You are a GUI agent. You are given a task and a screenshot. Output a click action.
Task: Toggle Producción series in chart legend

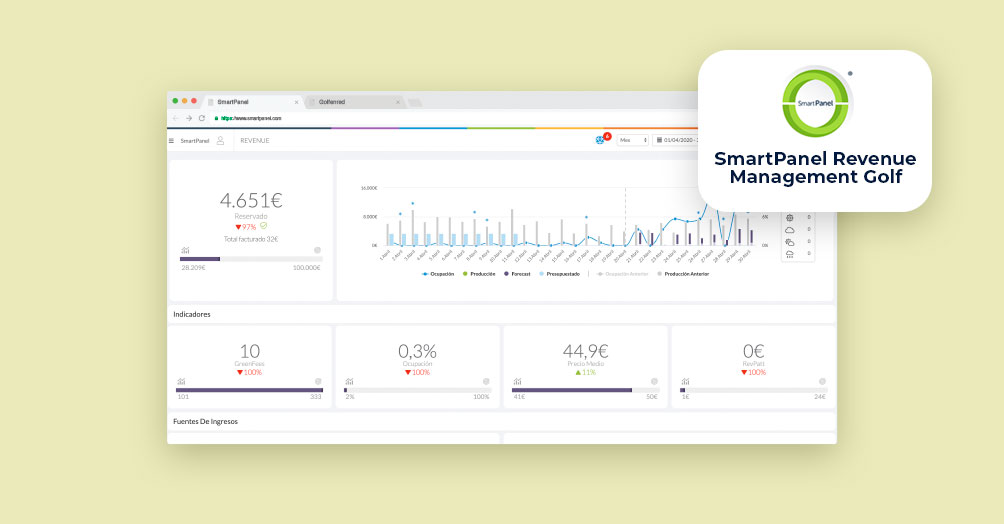tap(479, 274)
